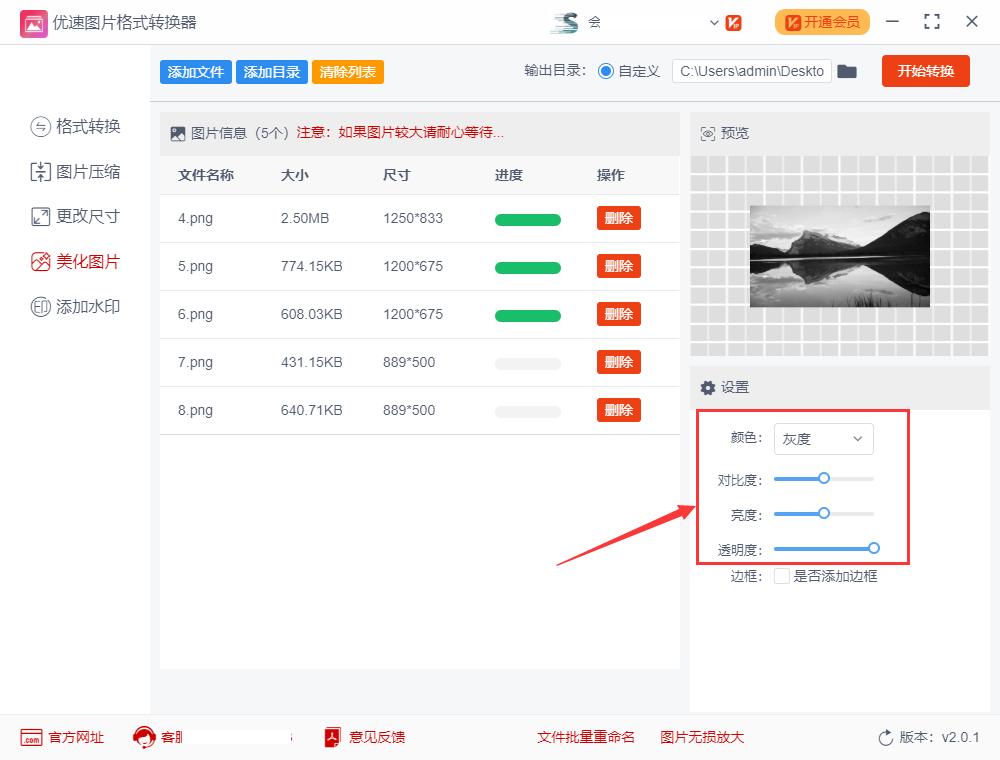Click the 开始转换 button to start converting
The image size is (1000, 760).
925,71
